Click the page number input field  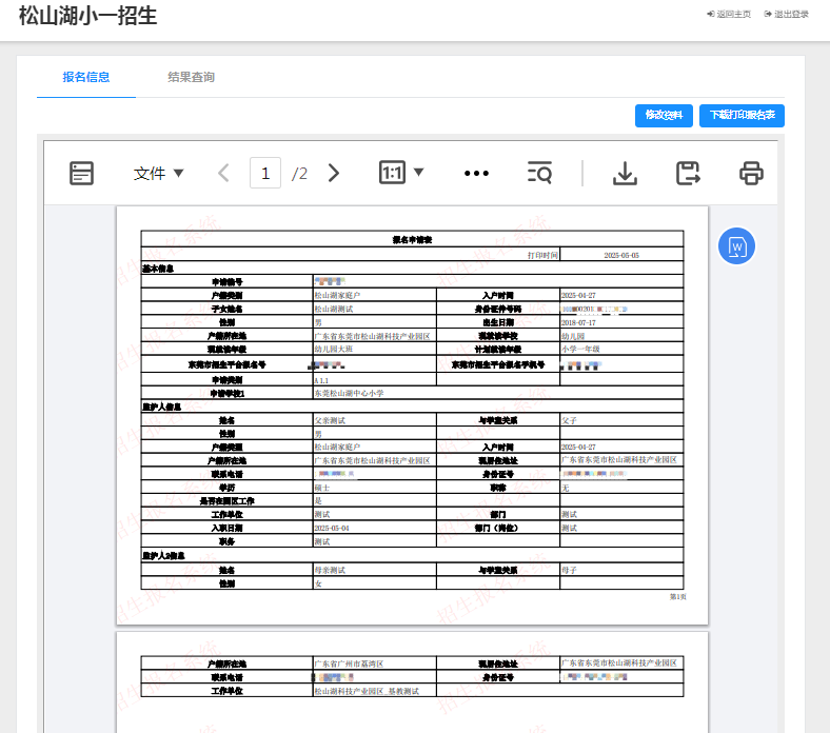click(x=265, y=173)
